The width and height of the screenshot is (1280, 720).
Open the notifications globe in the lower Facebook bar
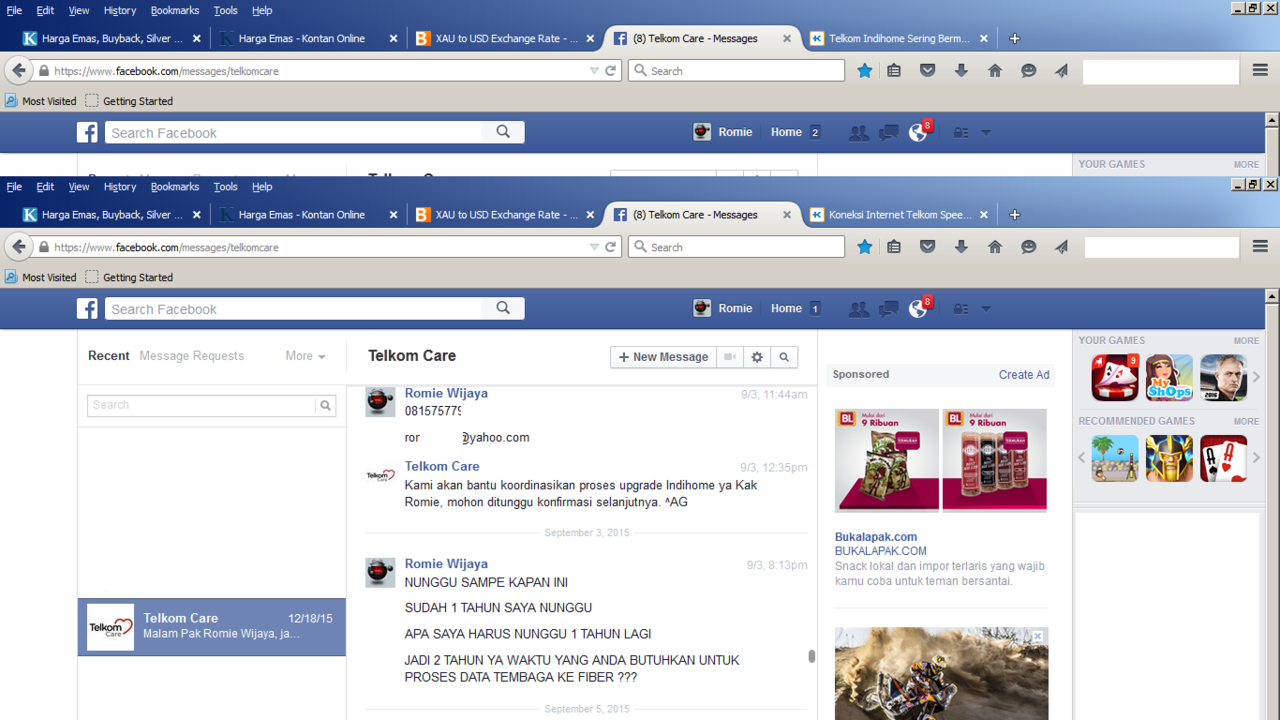918,308
